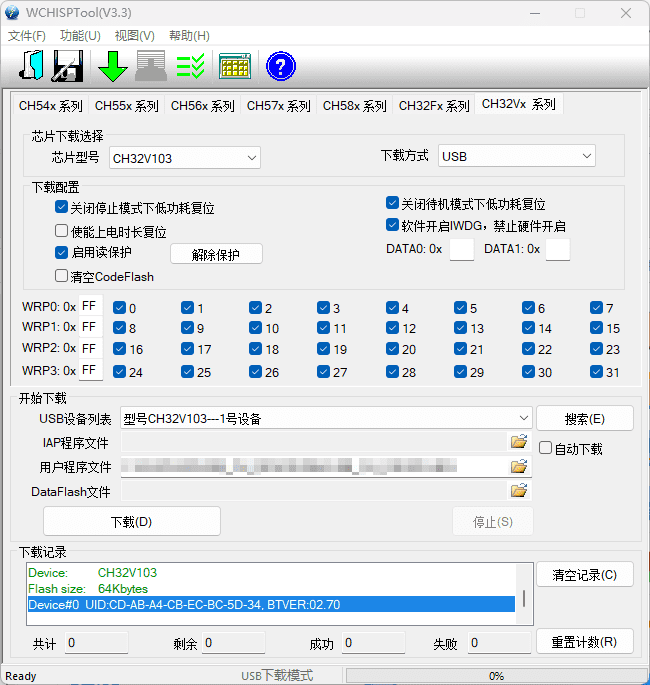Image resolution: width=650 pixels, height=685 pixels.
Task: Open 下载方式 USB dropdown
Action: click(x=517, y=156)
